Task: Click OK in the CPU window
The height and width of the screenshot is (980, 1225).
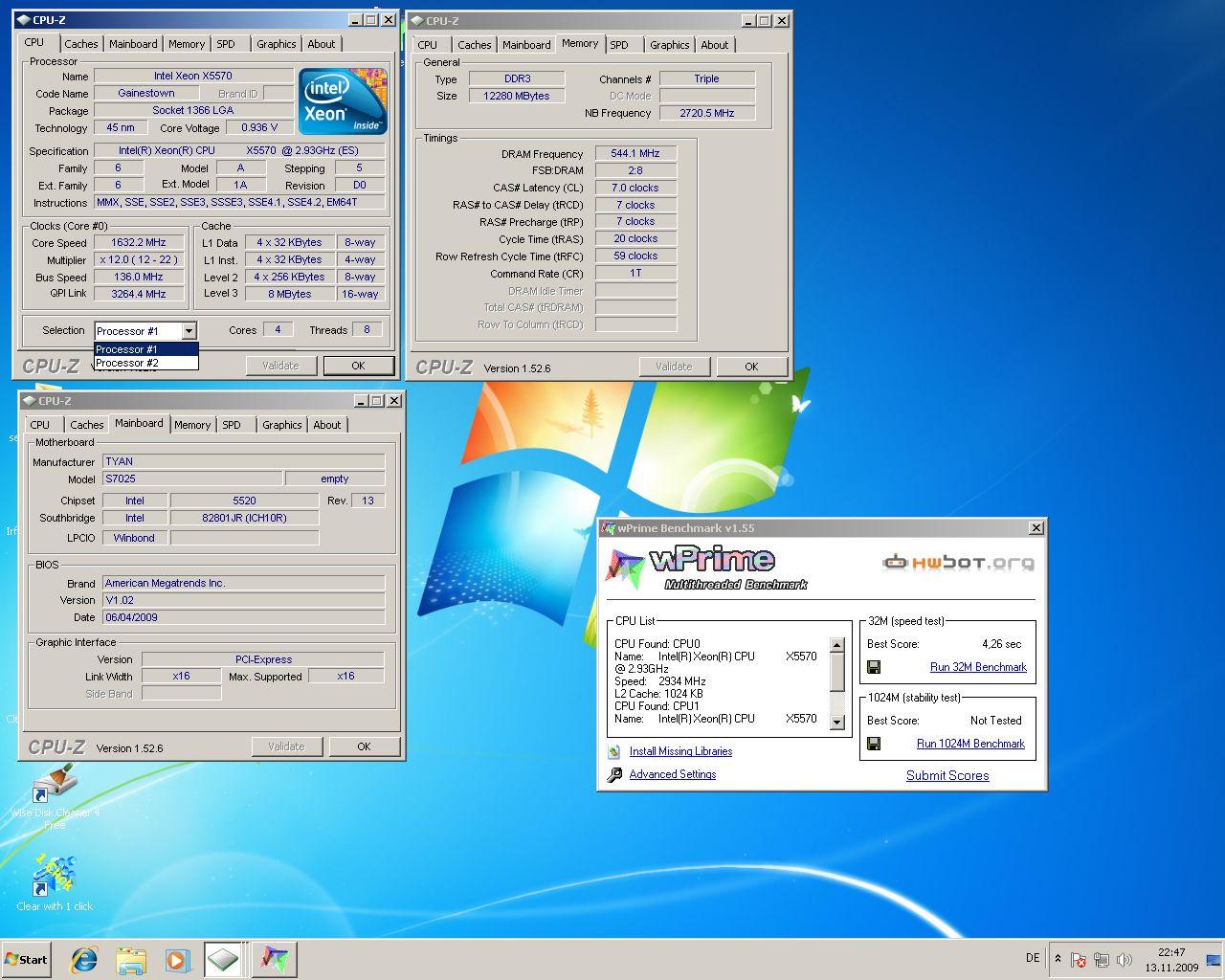Action: tap(358, 366)
